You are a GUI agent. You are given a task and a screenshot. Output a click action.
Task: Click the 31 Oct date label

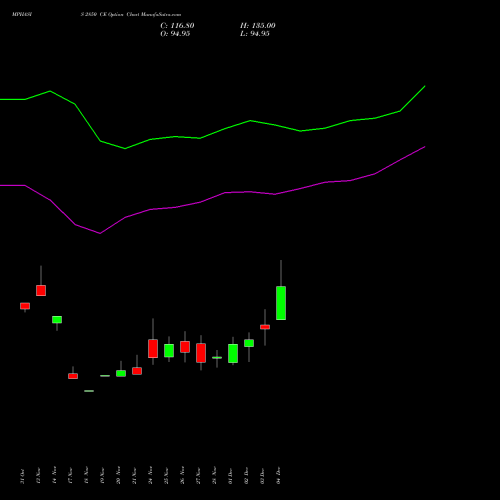pyautogui.click(x=22, y=476)
